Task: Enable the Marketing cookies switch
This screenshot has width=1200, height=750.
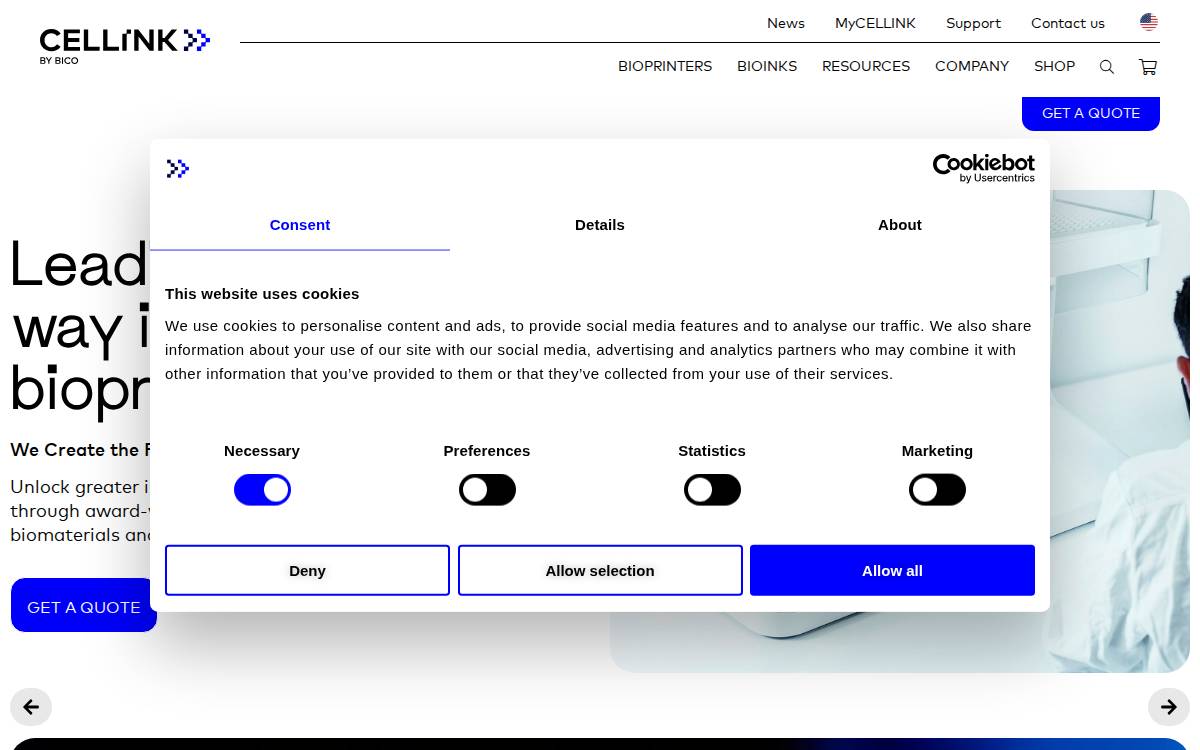Action: pos(937,490)
